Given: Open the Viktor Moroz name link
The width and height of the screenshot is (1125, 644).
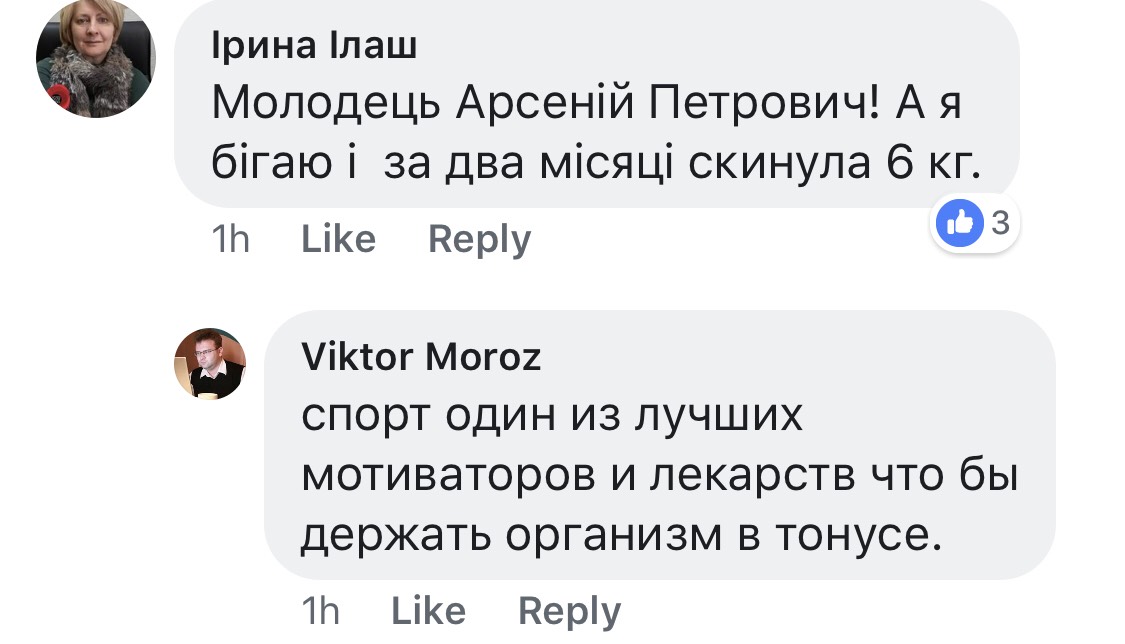Looking at the screenshot, I should (x=421, y=357).
